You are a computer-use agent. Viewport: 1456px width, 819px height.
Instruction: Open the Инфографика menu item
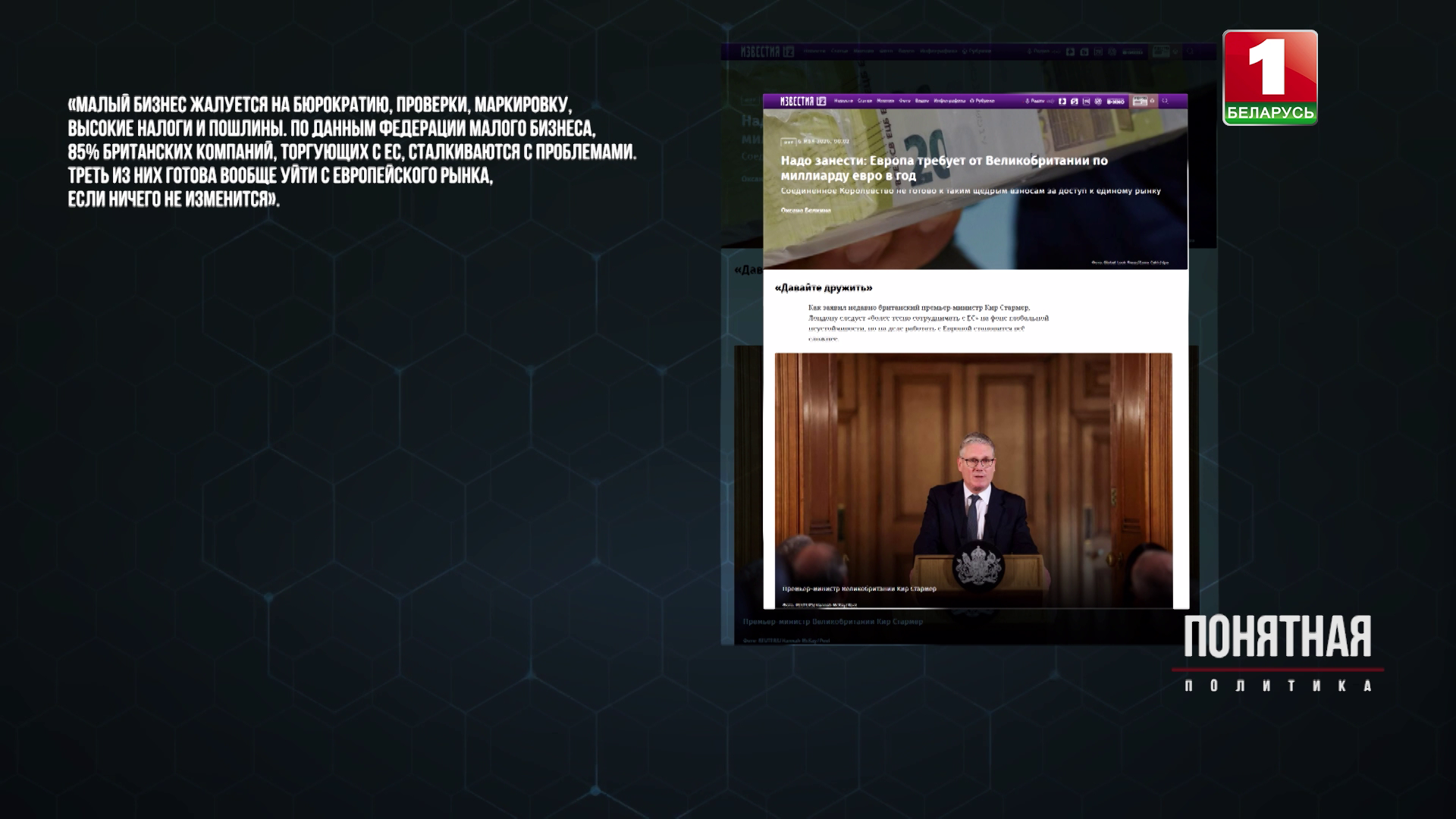949,101
